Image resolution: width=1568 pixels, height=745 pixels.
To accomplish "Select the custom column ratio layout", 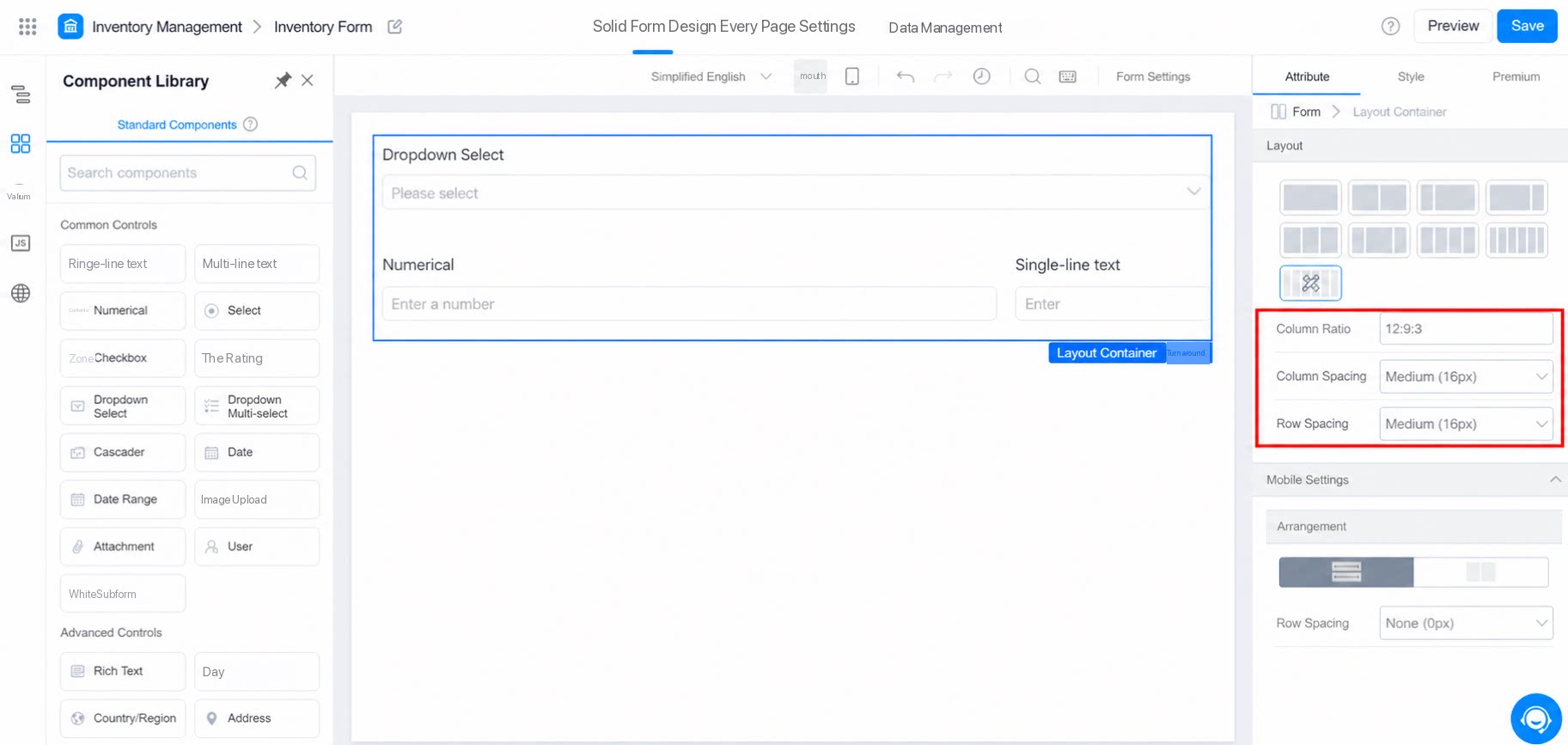I will 1310,283.
